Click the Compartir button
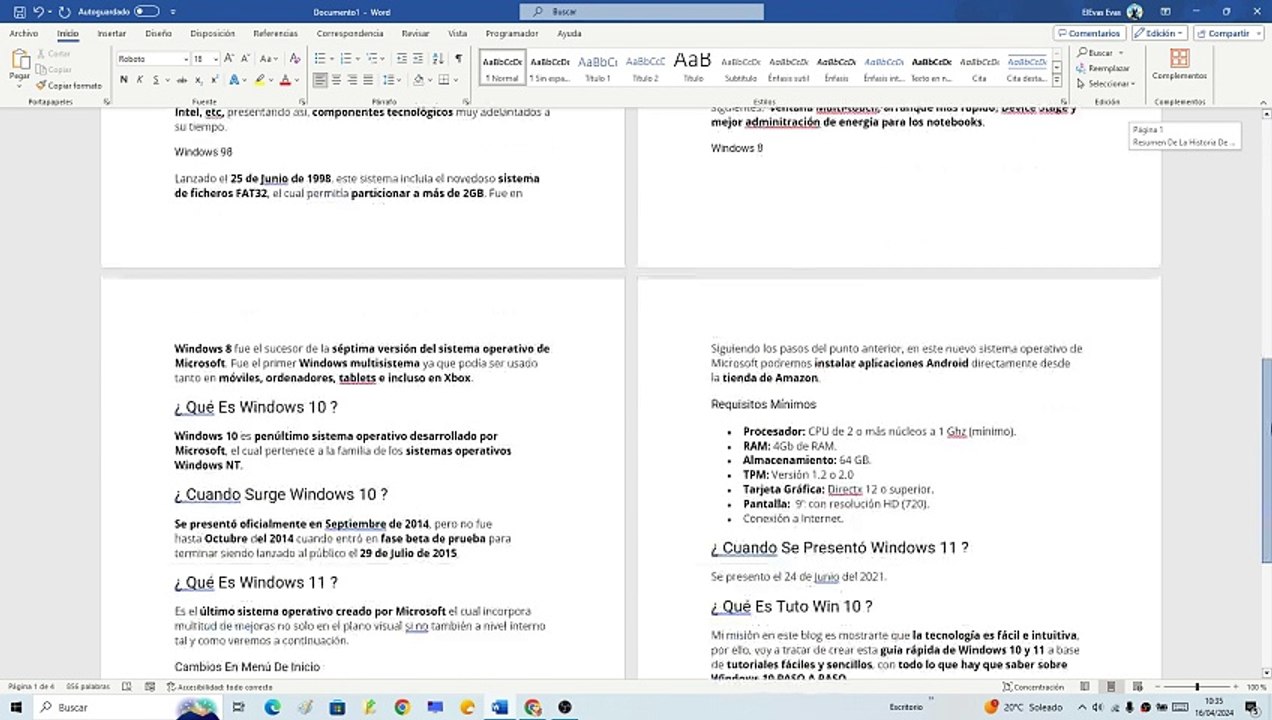 click(1228, 33)
